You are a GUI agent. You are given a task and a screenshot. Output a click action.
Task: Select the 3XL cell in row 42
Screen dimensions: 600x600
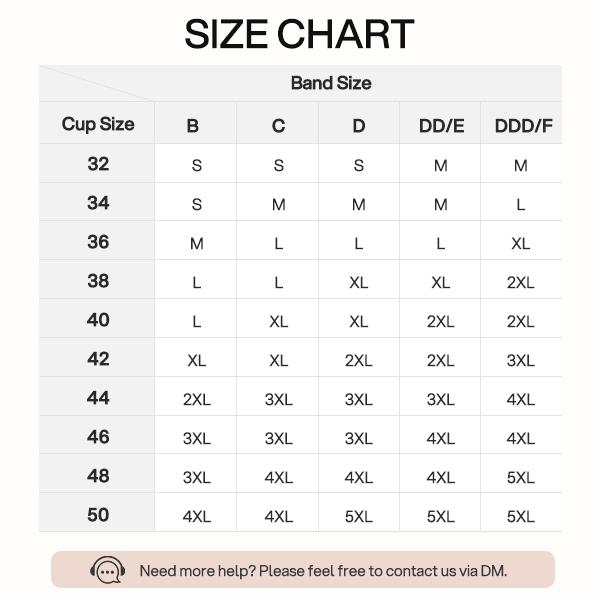[x=521, y=361]
